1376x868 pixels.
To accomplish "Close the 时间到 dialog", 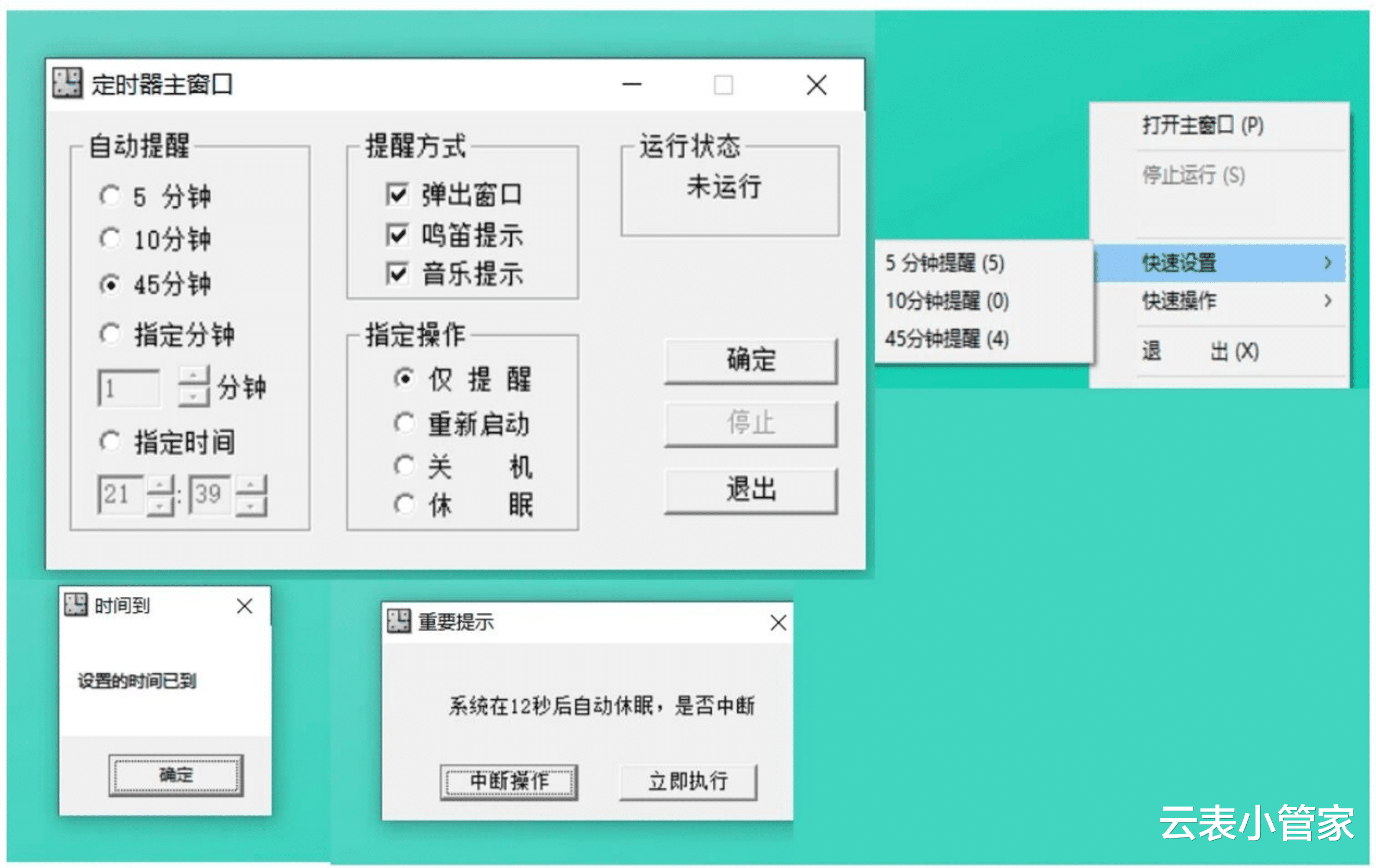I will pyautogui.click(x=245, y=606).
